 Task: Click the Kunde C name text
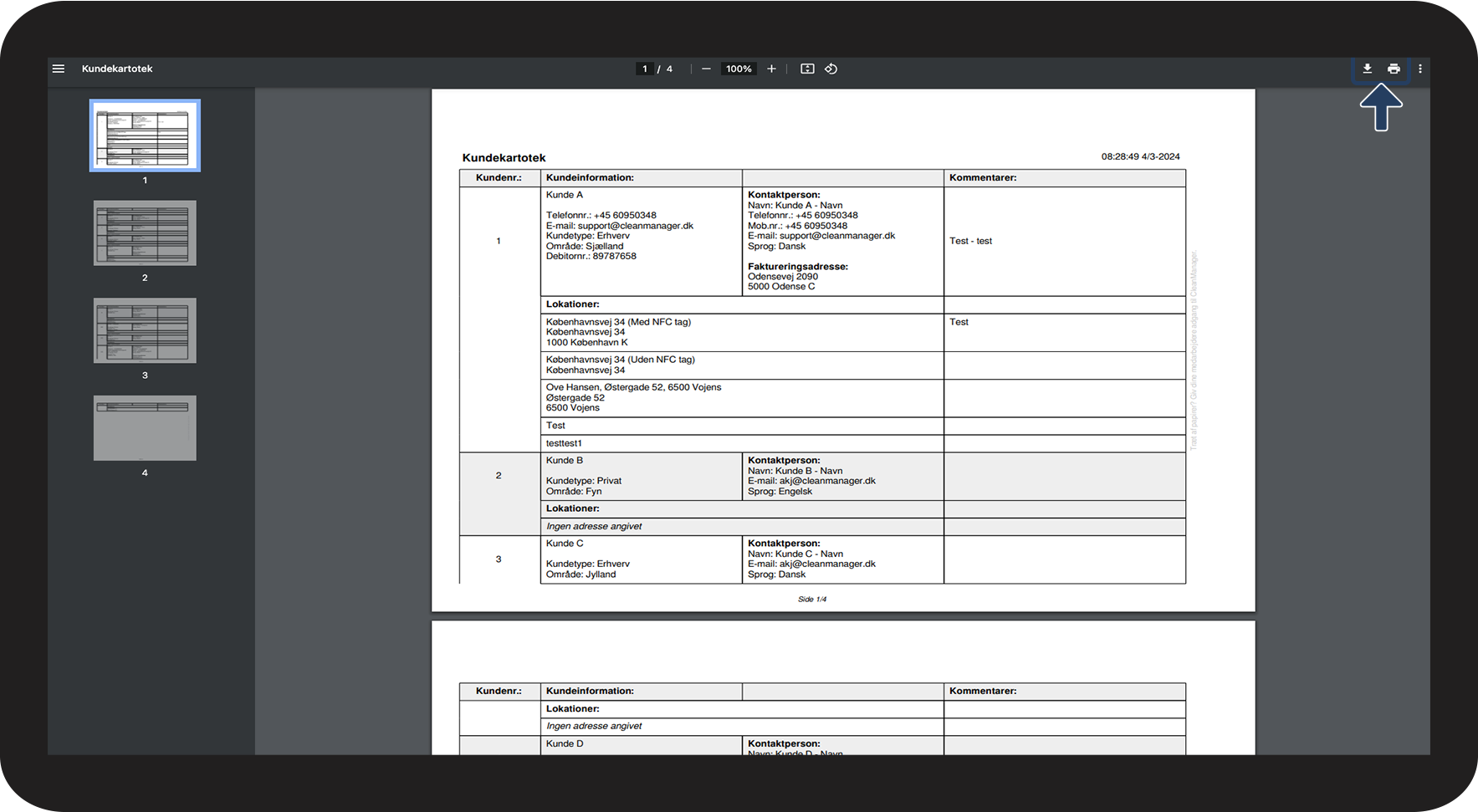pos(565,543)
